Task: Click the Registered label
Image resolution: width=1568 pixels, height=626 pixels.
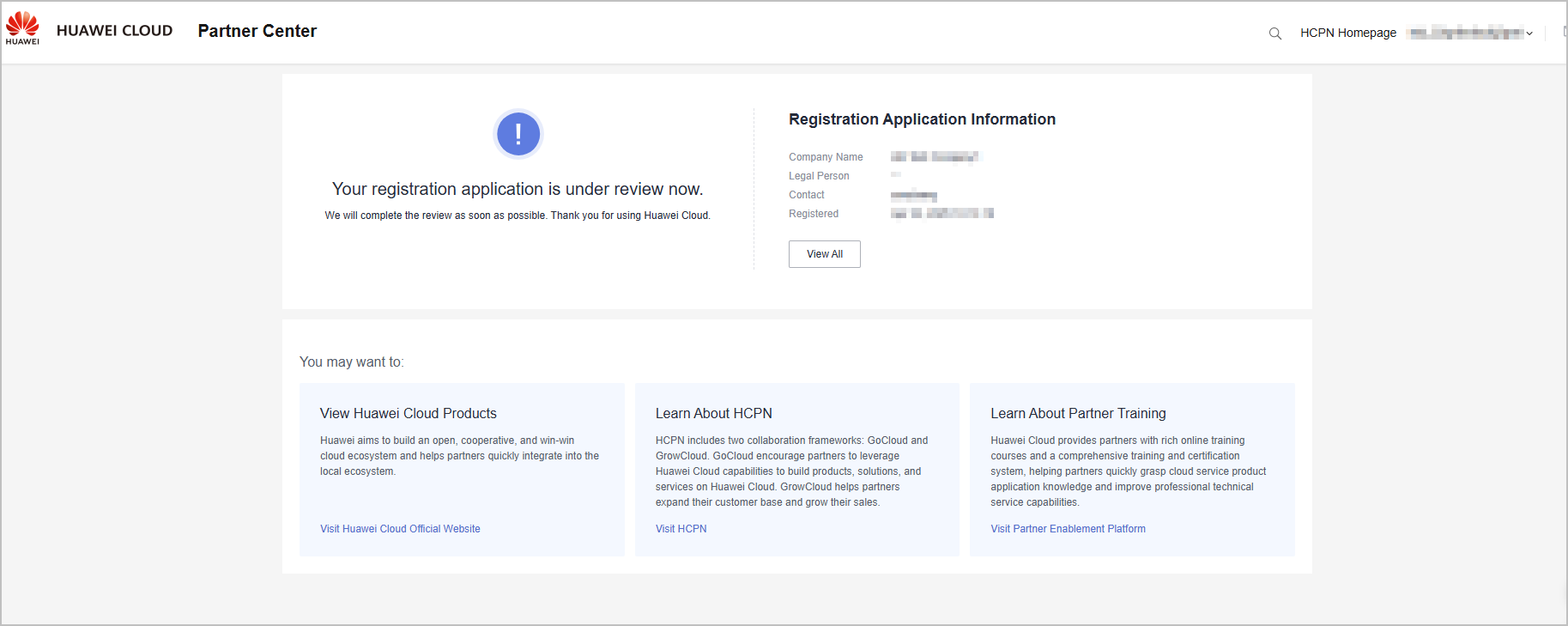Action: 814,214
